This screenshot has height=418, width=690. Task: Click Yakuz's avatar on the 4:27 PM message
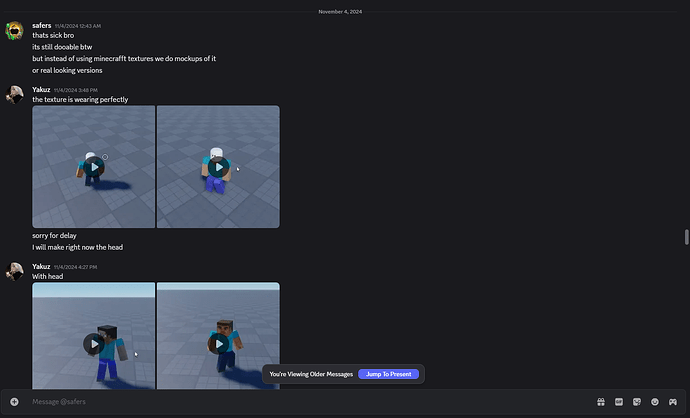15,271
